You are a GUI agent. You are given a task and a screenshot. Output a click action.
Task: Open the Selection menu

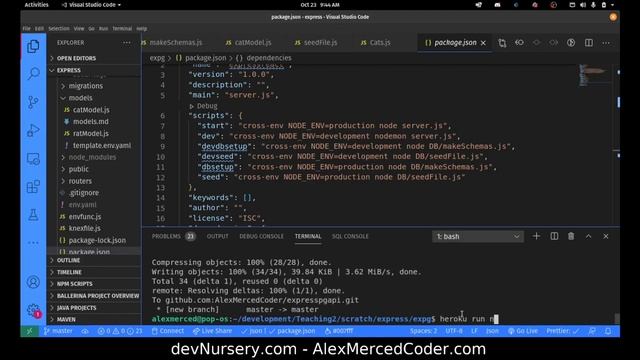click(x=59, y=29)
